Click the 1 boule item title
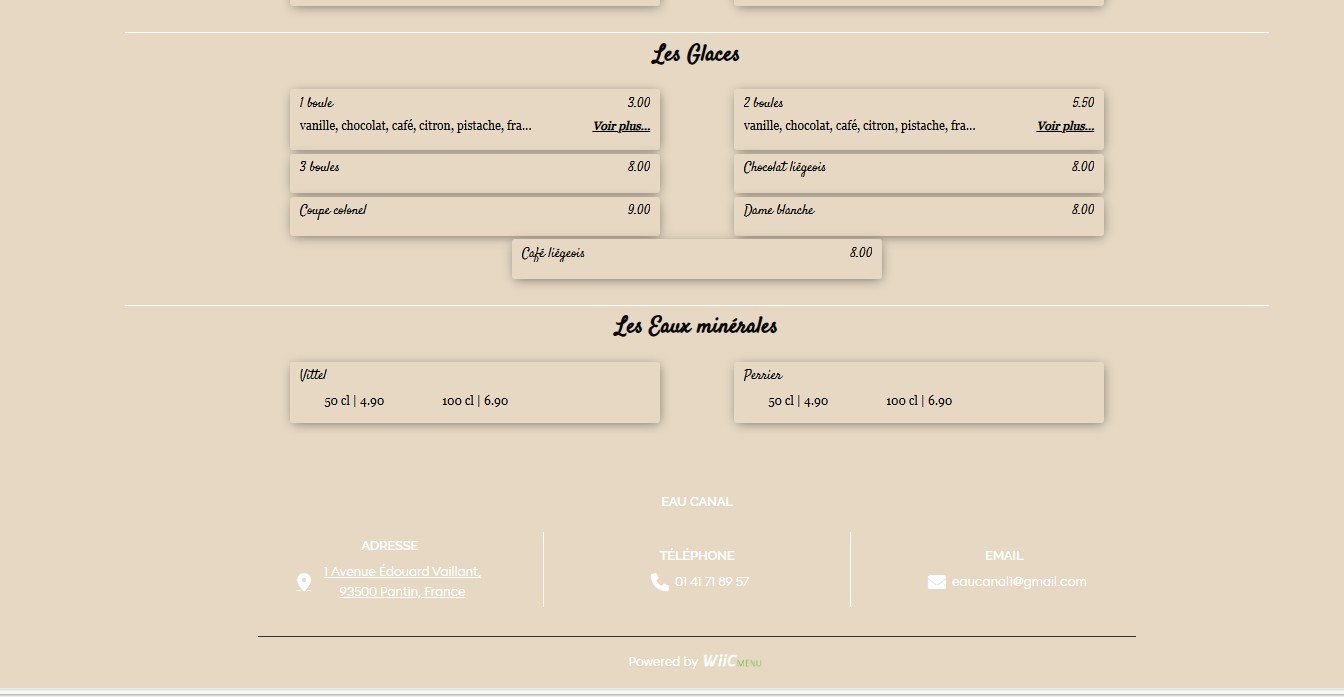This screenshot has width=1344, height=697. tap(317, 103)
